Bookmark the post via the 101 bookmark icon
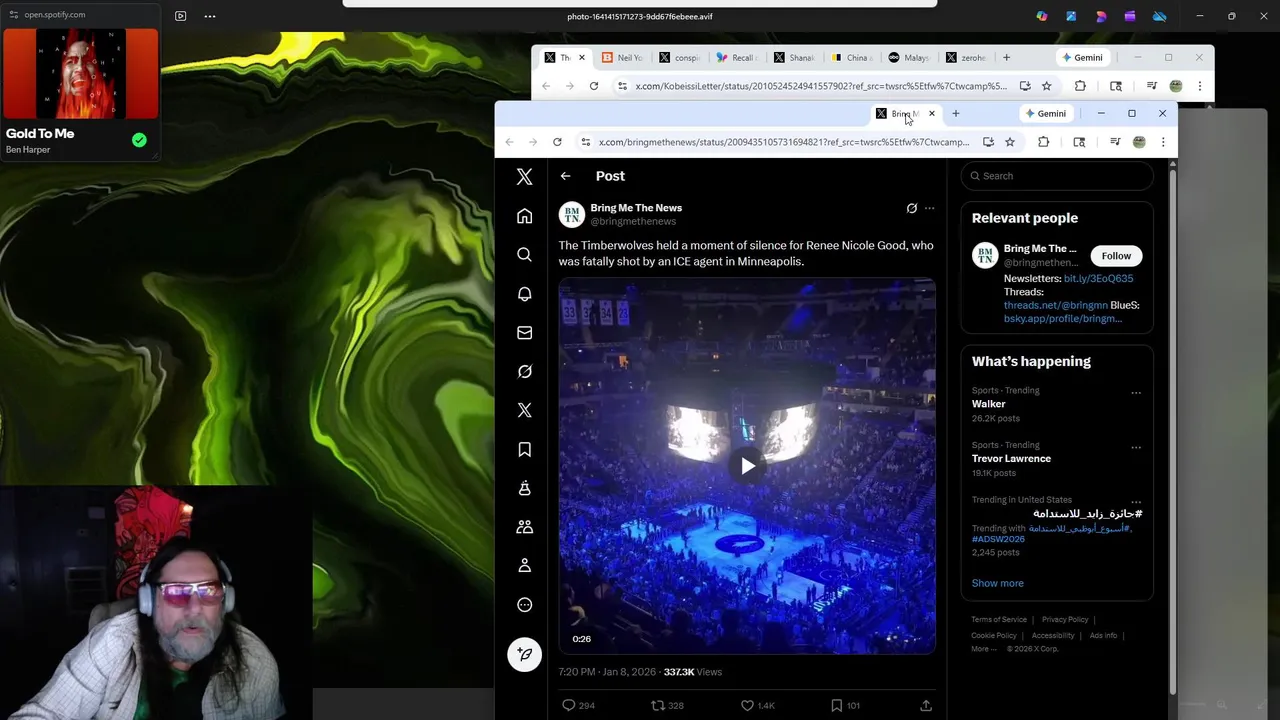 [x=836, y=705]
